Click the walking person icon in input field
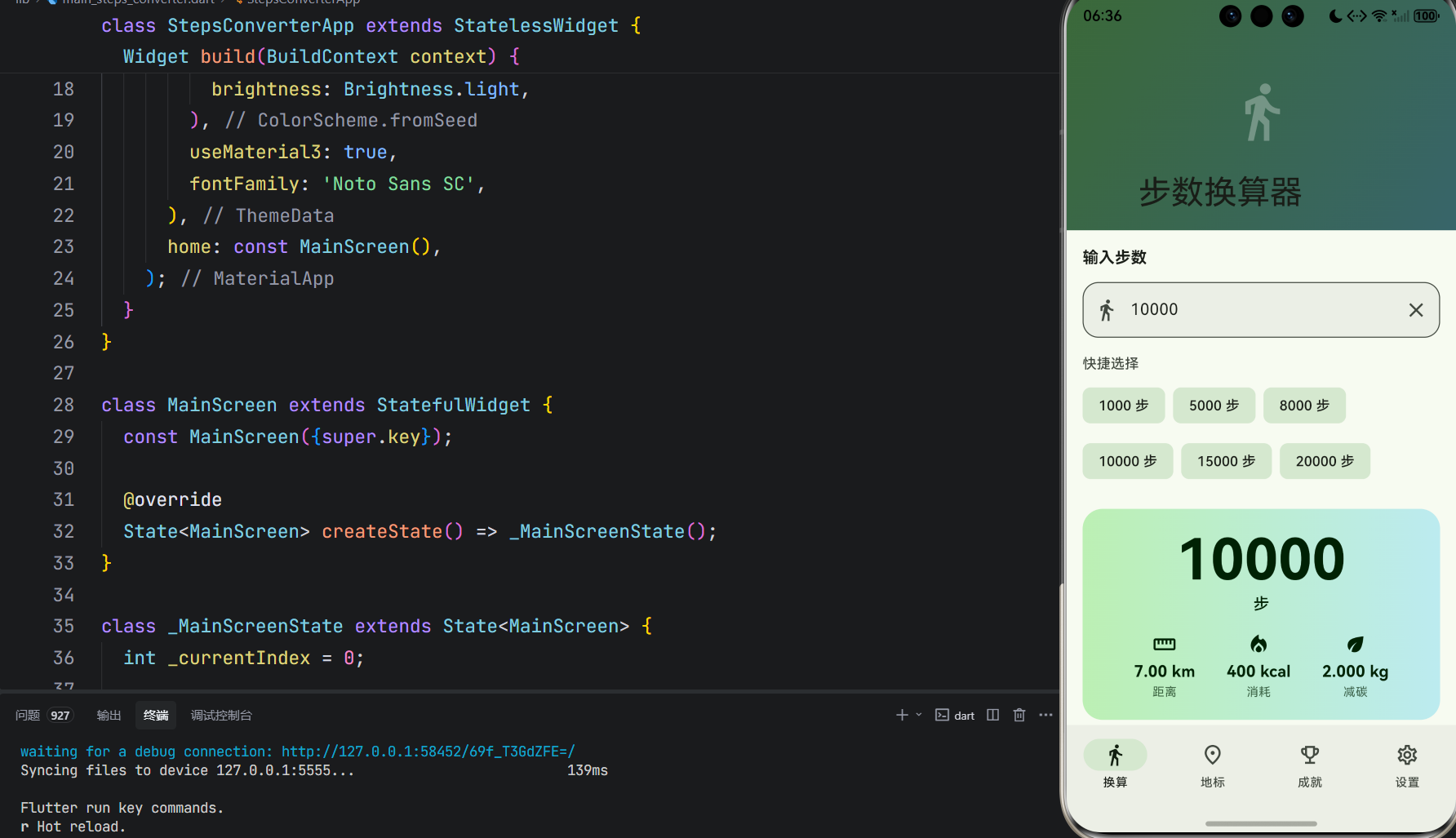 point(1107,310)
